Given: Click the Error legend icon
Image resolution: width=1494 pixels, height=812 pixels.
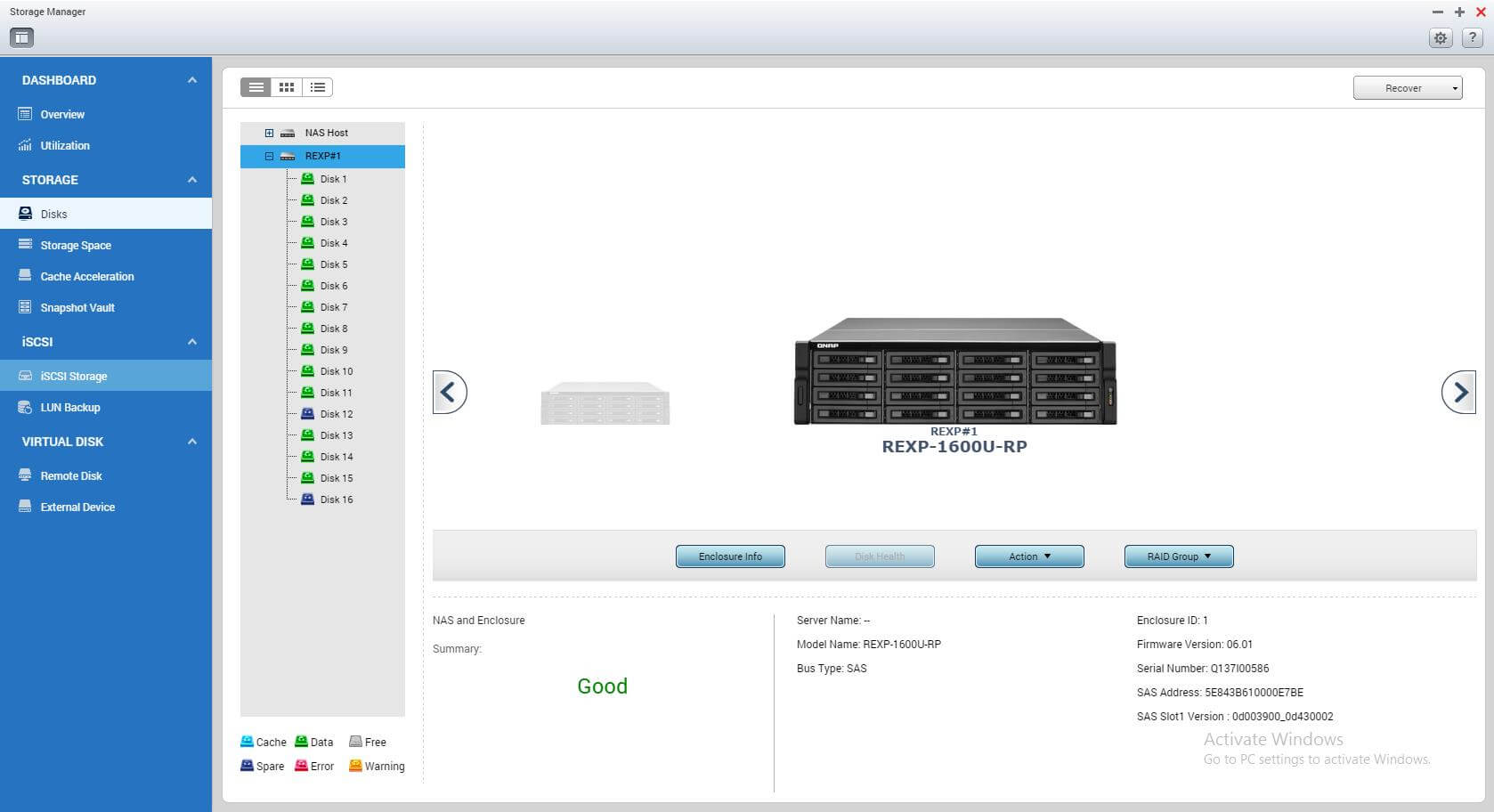Looking at the screenshot, I should pos(301,765).
